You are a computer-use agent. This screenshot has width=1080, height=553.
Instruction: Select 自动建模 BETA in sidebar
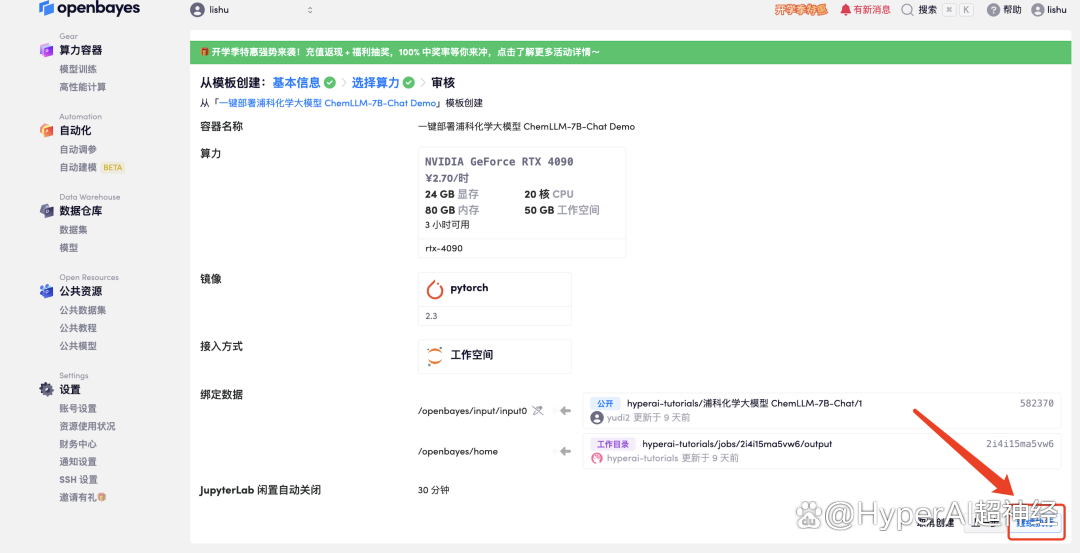click(91, 167)
